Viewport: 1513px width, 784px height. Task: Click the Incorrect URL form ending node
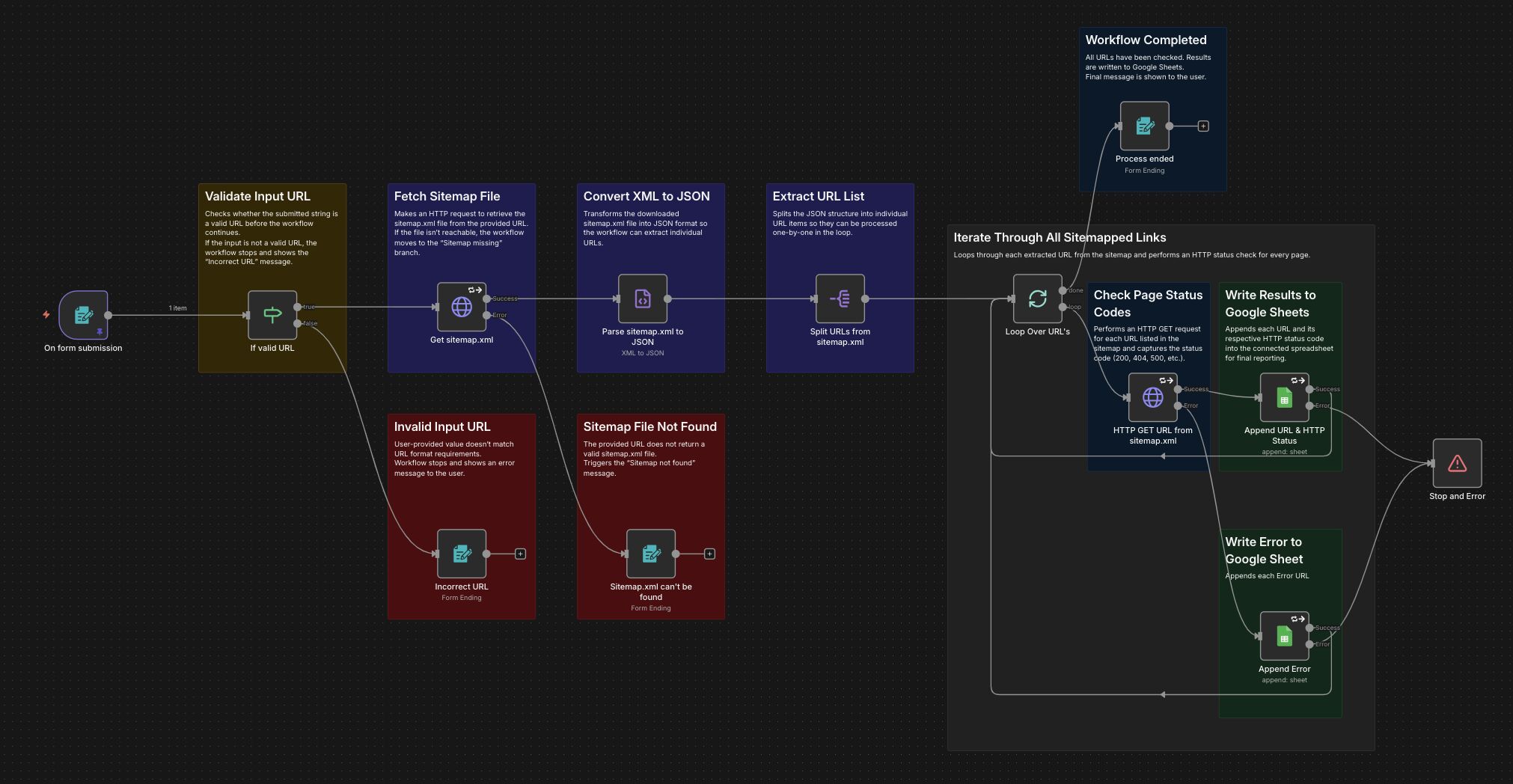pyautogui.click(x=462, y=554)
